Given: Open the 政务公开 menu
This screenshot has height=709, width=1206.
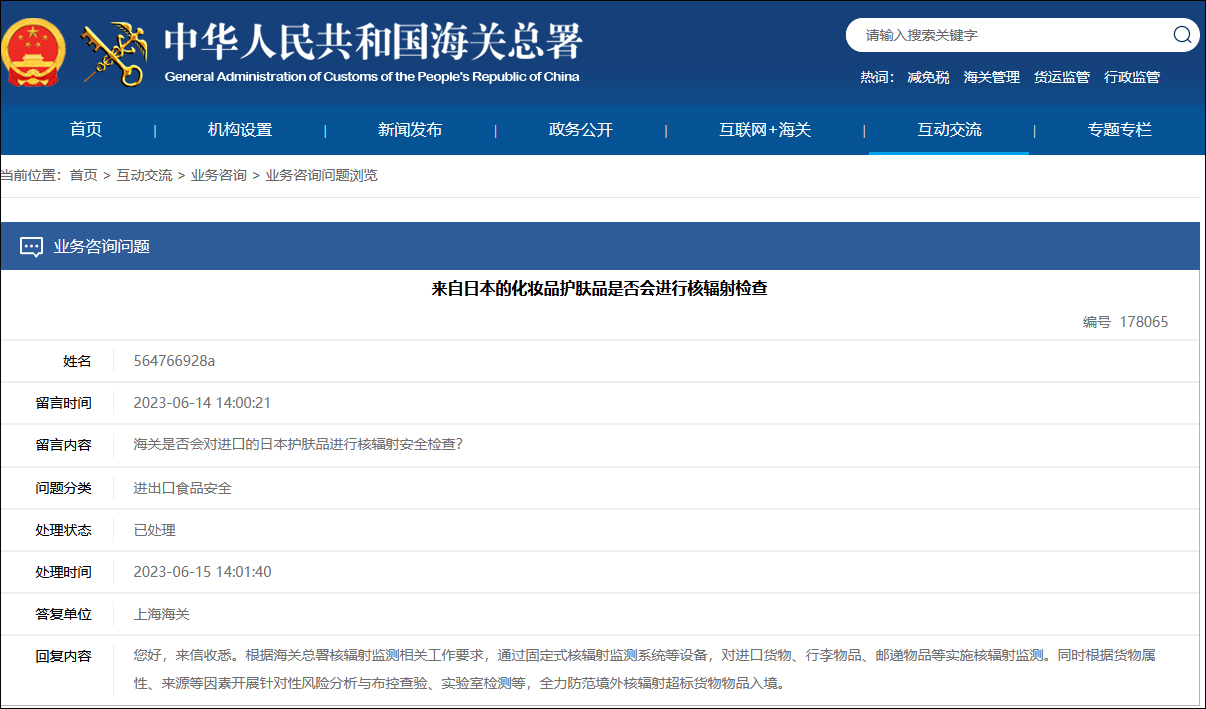Looking at the screenshot, I should [580, 129].
